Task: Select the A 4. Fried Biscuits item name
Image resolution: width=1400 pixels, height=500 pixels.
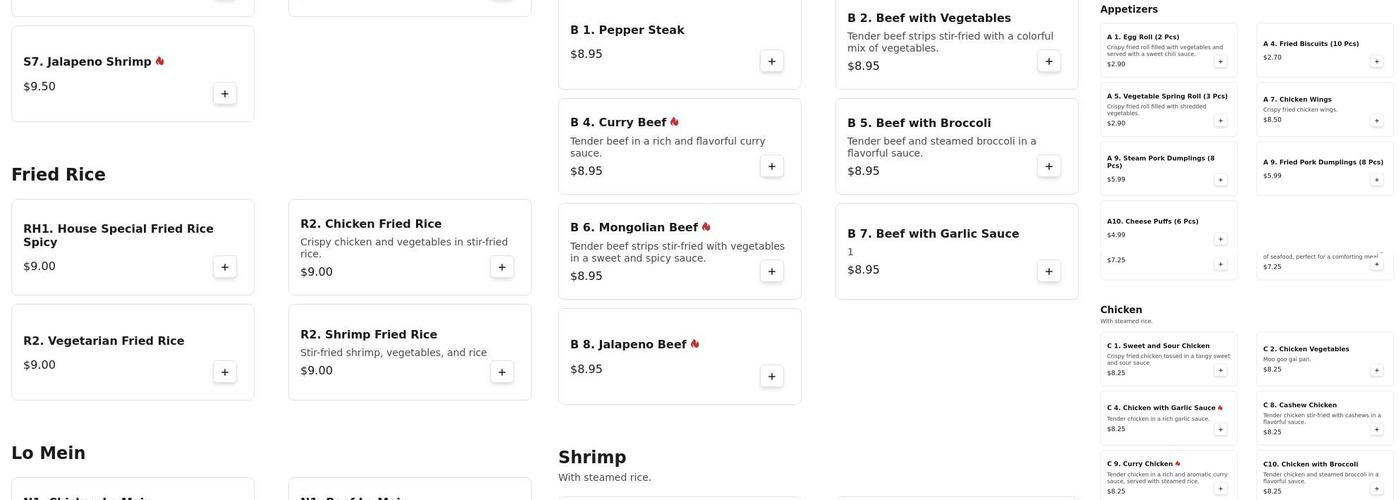Action: click(1311, 44)
